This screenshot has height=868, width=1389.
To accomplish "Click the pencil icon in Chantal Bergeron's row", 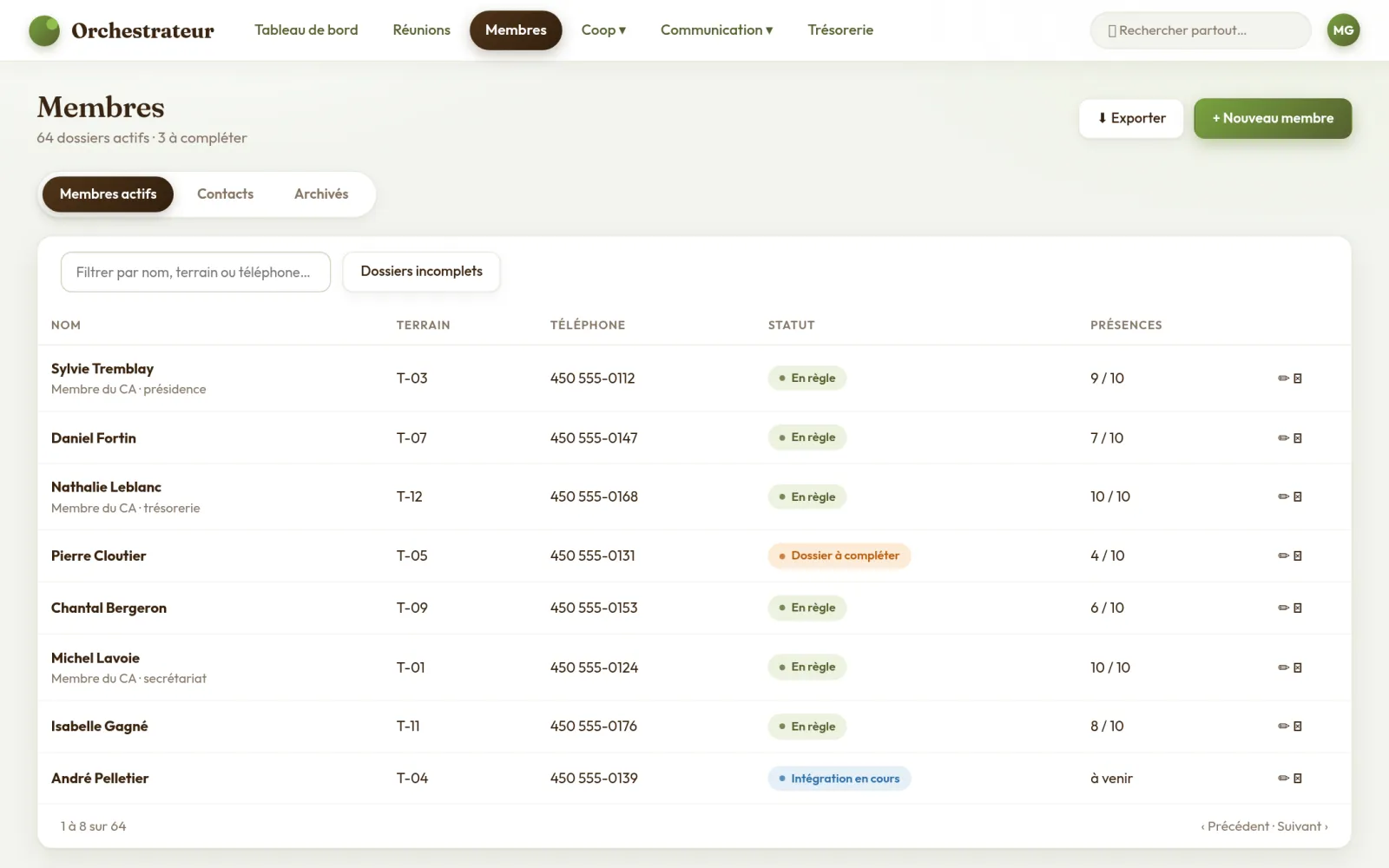I will tap(1283, 608).
